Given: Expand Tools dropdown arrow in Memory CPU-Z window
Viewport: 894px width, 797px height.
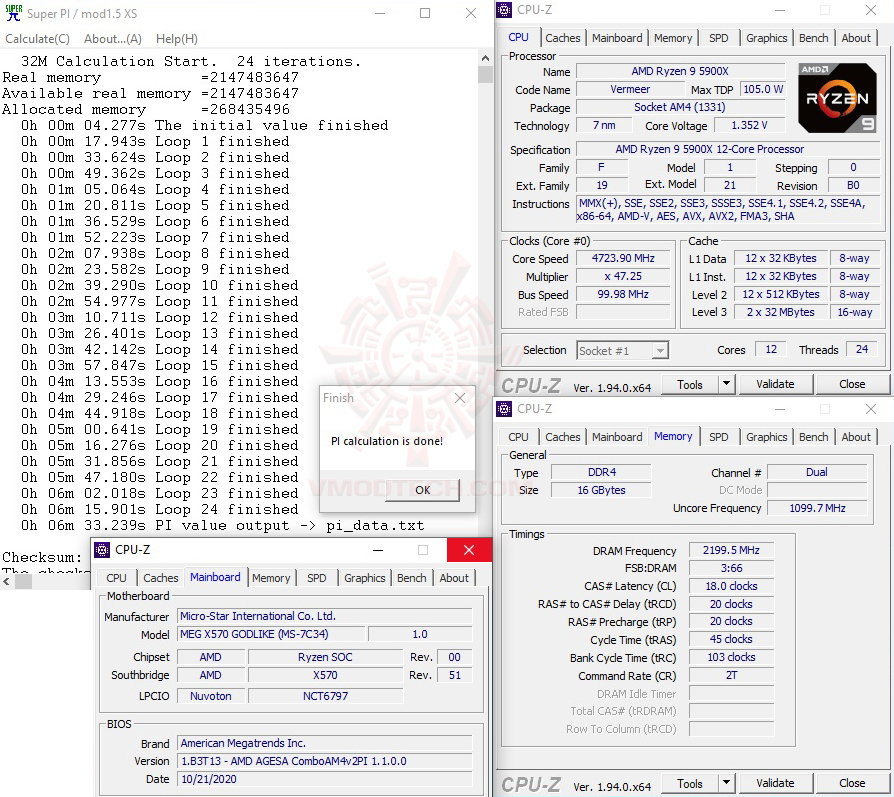Looking at the screenshot, I should point(726,783).
